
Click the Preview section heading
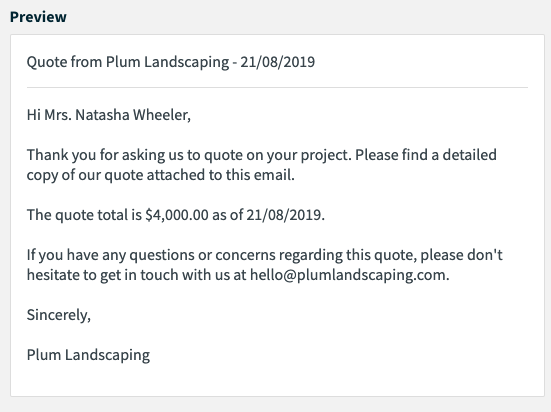(x=38, y=17)
